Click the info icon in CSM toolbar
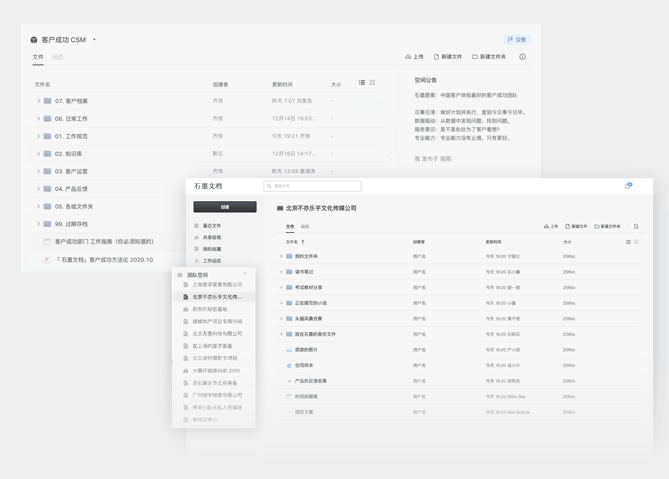Viewport: 669px width, 479px height. (x=522, y=57)
